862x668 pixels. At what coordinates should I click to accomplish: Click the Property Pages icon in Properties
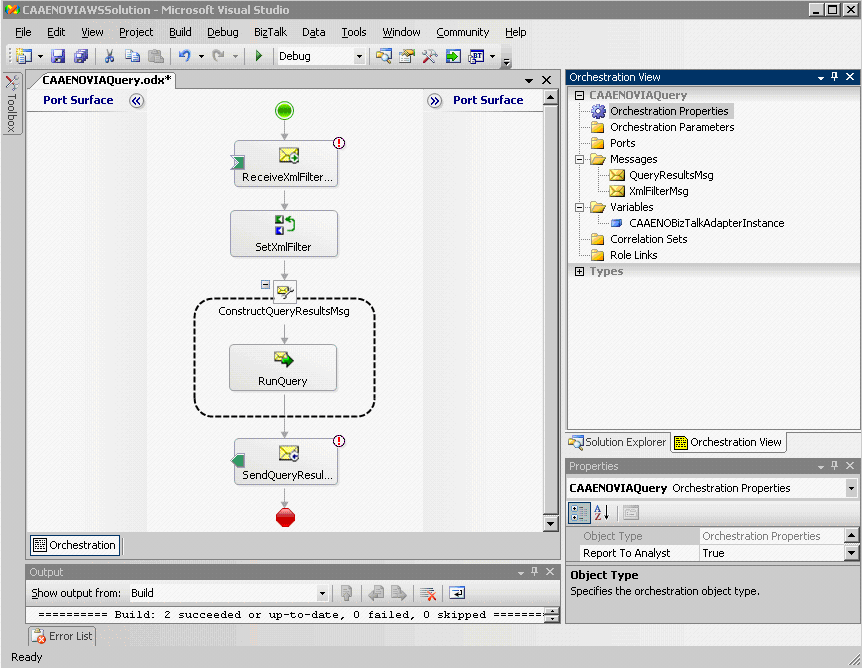(x=631, y=513)
